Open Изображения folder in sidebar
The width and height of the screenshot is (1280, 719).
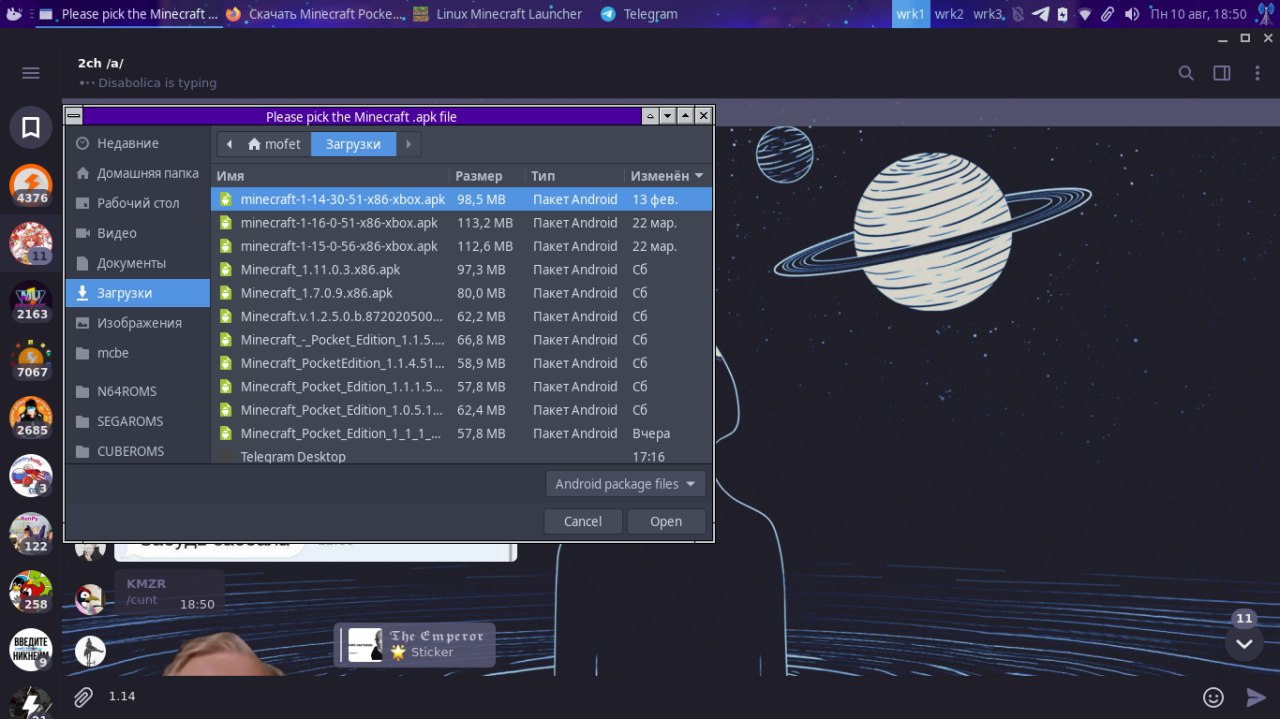138,323
